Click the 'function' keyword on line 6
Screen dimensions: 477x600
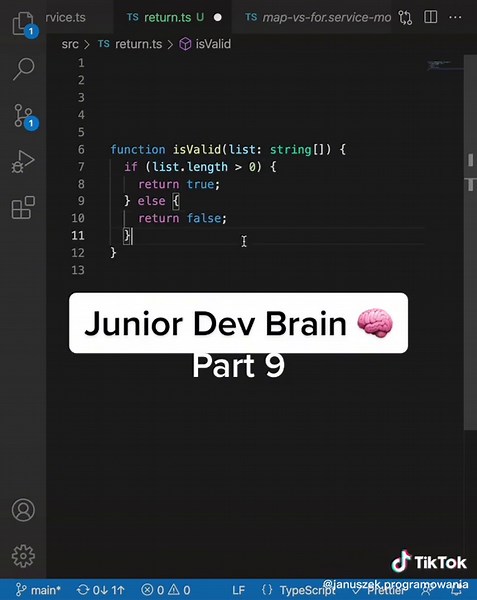(138, 149)
